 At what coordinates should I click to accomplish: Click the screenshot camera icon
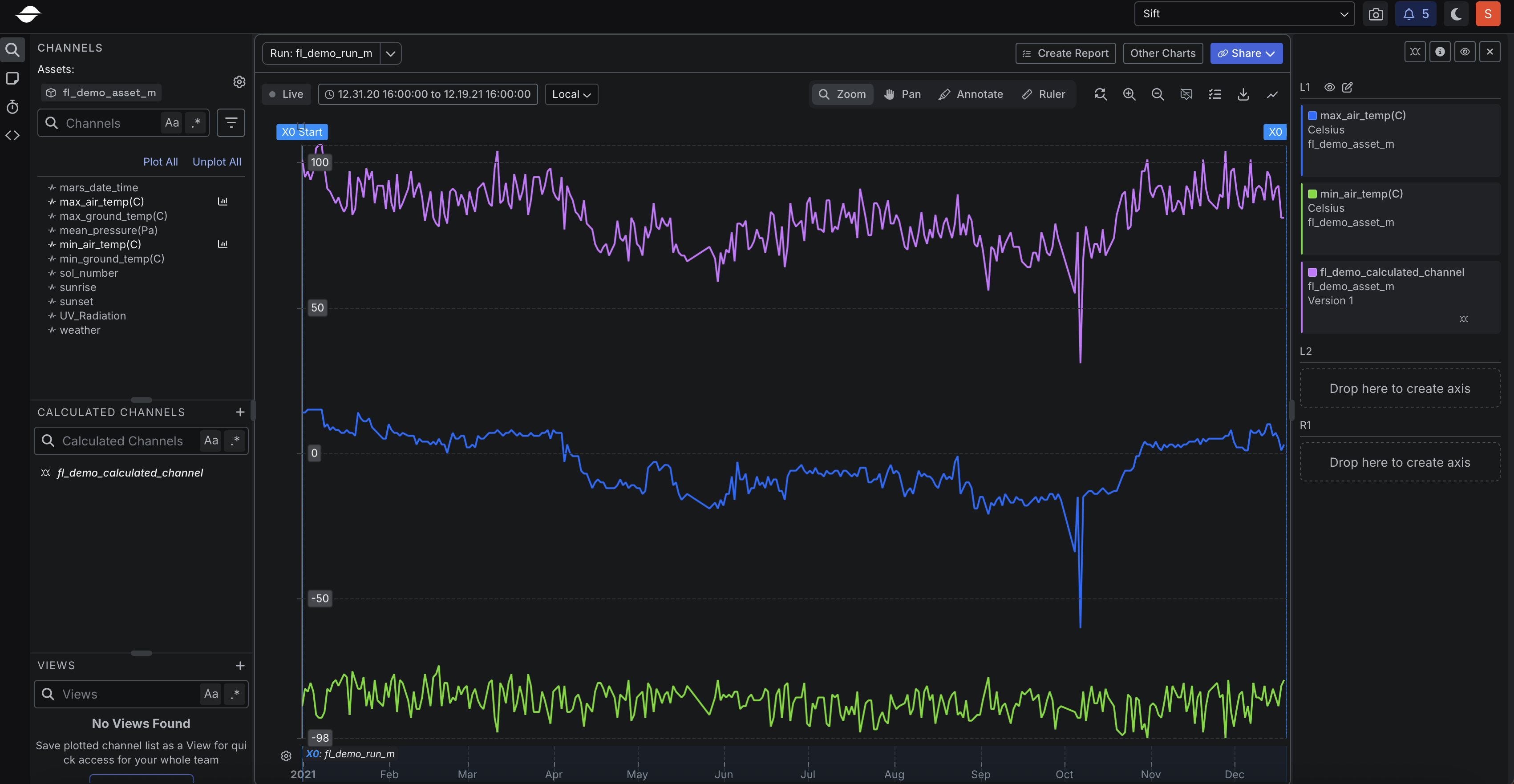(1375, 14)
